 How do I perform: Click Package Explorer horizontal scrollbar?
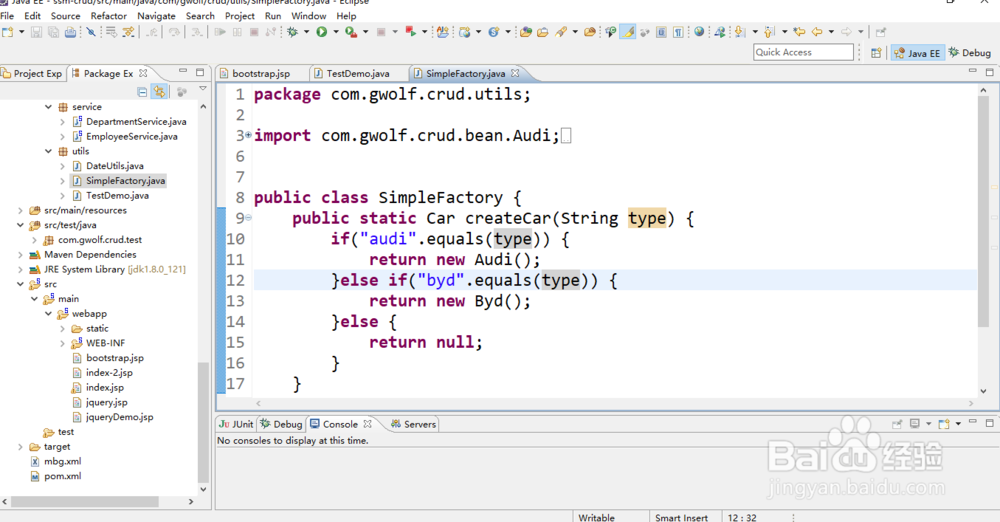85,502
